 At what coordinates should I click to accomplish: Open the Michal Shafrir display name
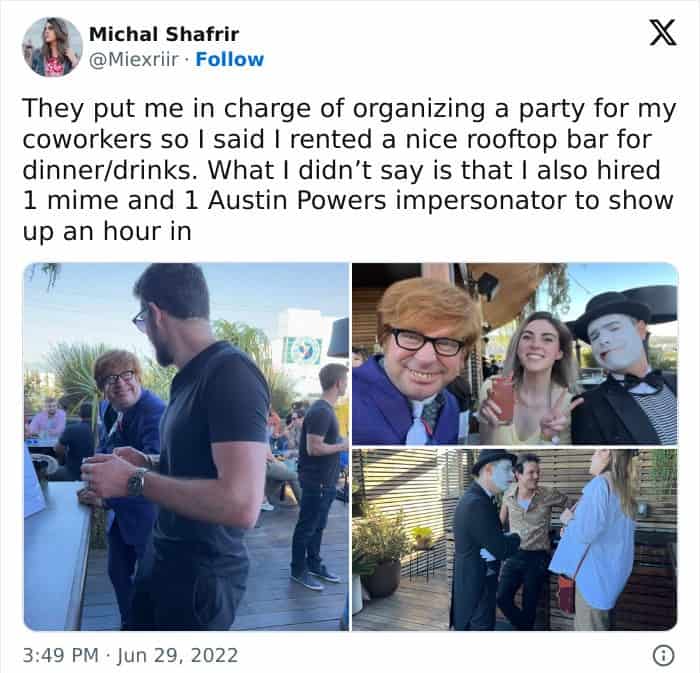[164, 34]
